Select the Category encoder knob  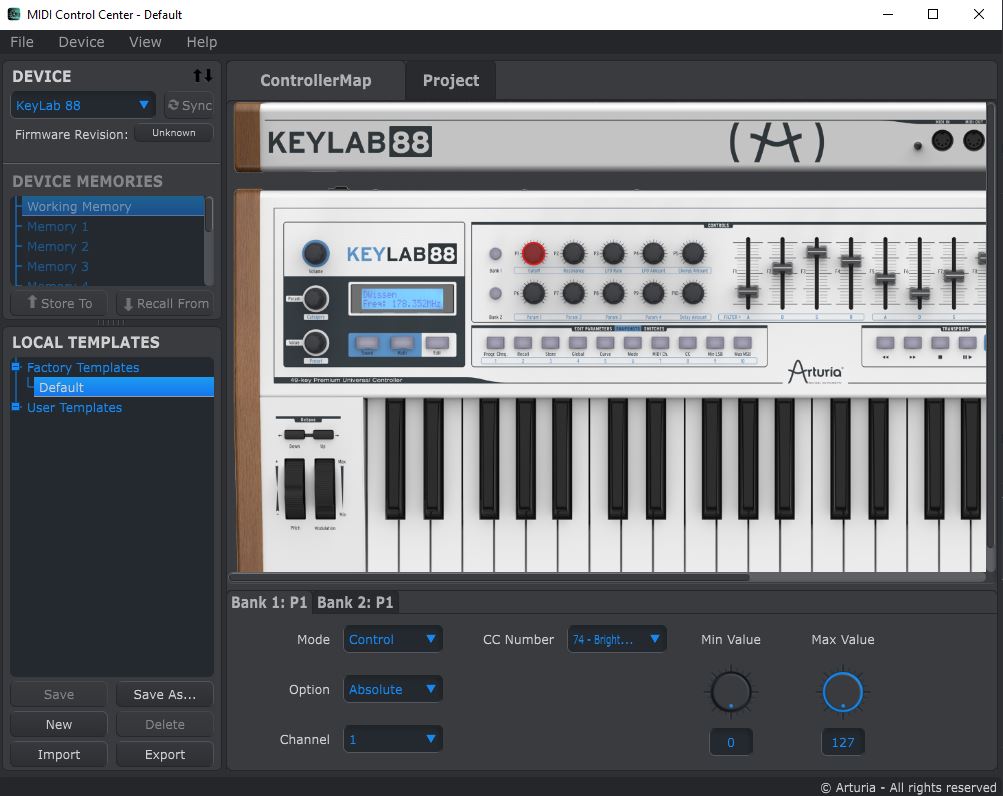pyautogui.click(x=315, y=298)
